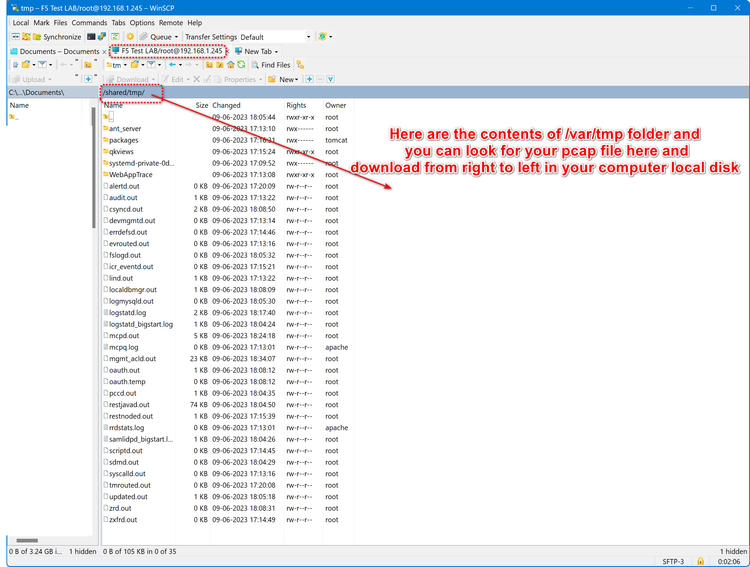Viewport: 750px width, 567px height.
Task: Open the Preferences gear icon
Action: pyautogui.click(x=129, y=37)
